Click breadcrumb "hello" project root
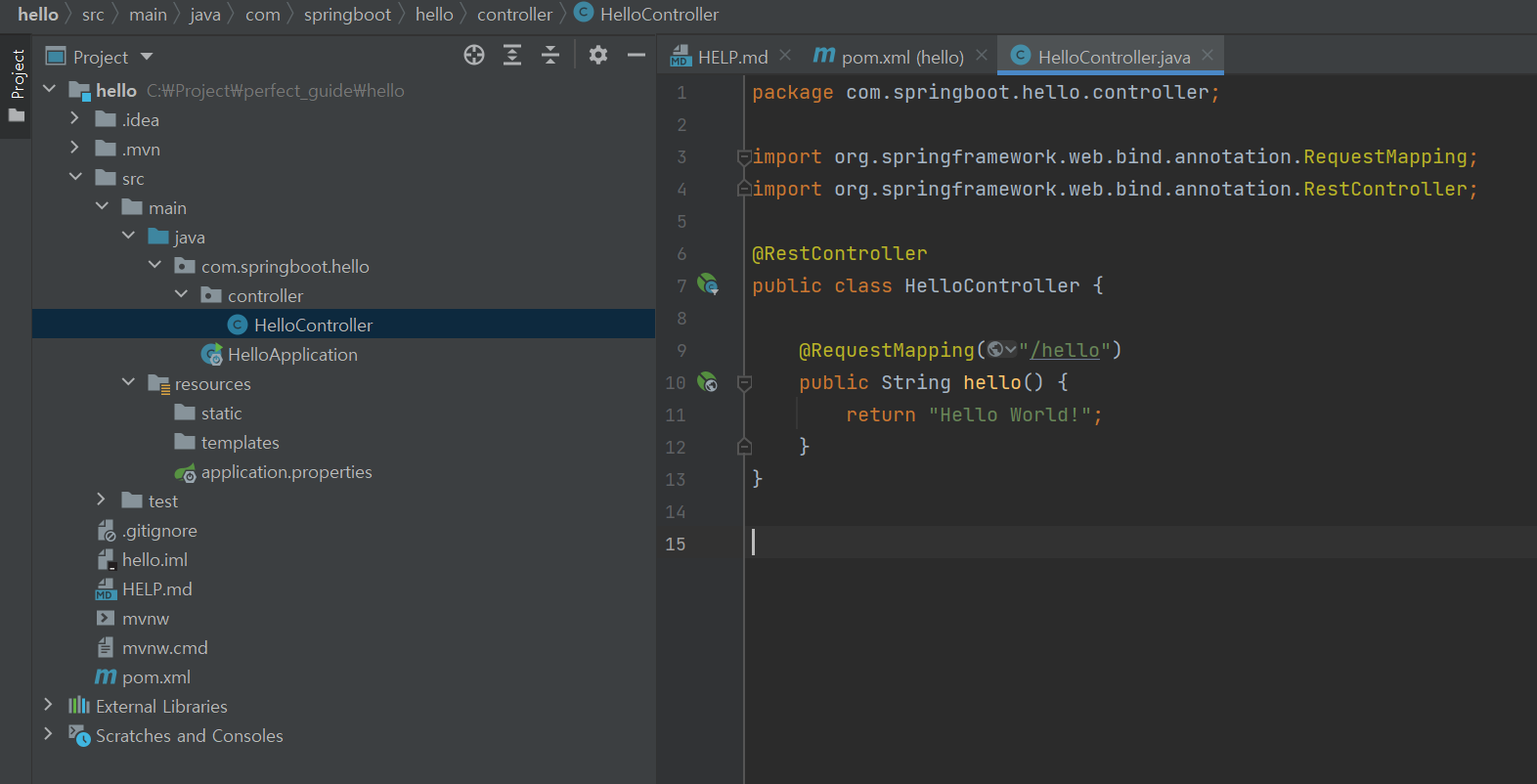This screenshot has width=1537, height=784. coord(38,14)
